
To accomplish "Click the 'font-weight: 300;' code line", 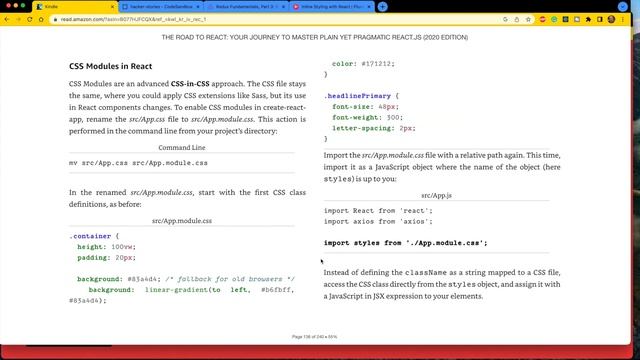I will pyautogui.click(x=367, y=118).
